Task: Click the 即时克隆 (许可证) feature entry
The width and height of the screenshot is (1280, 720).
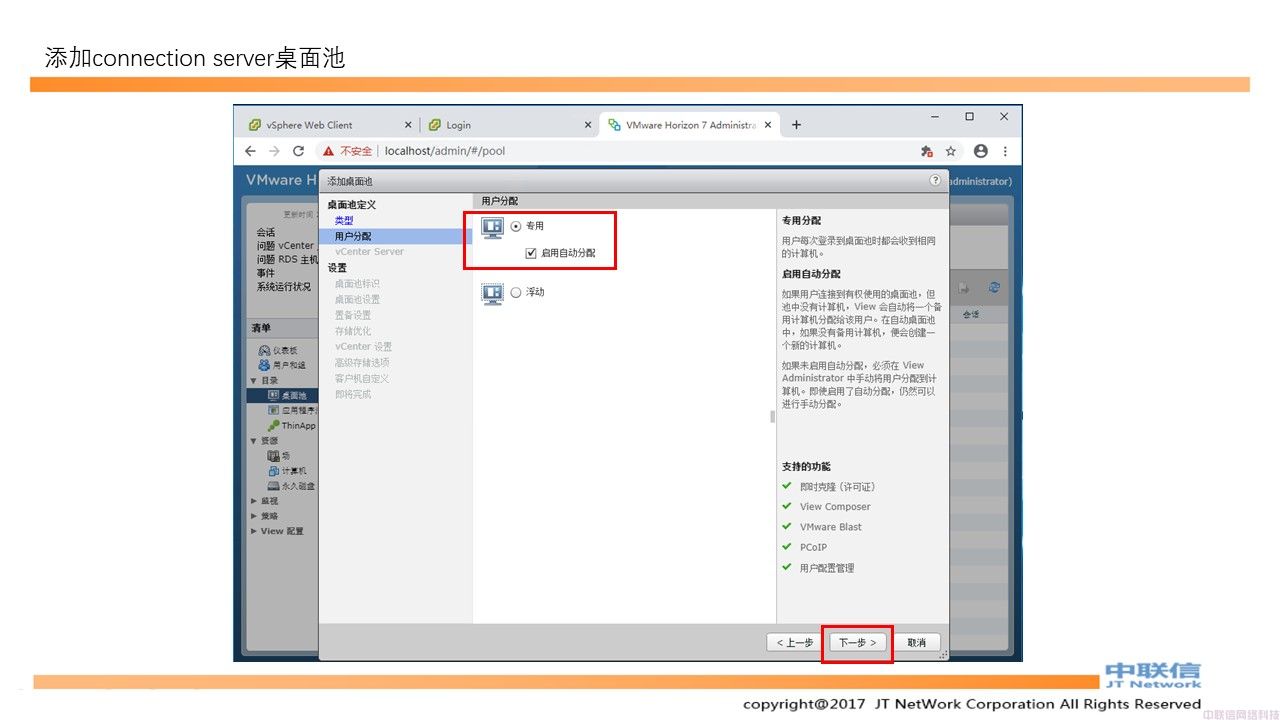Action: (x=837, y=487)
